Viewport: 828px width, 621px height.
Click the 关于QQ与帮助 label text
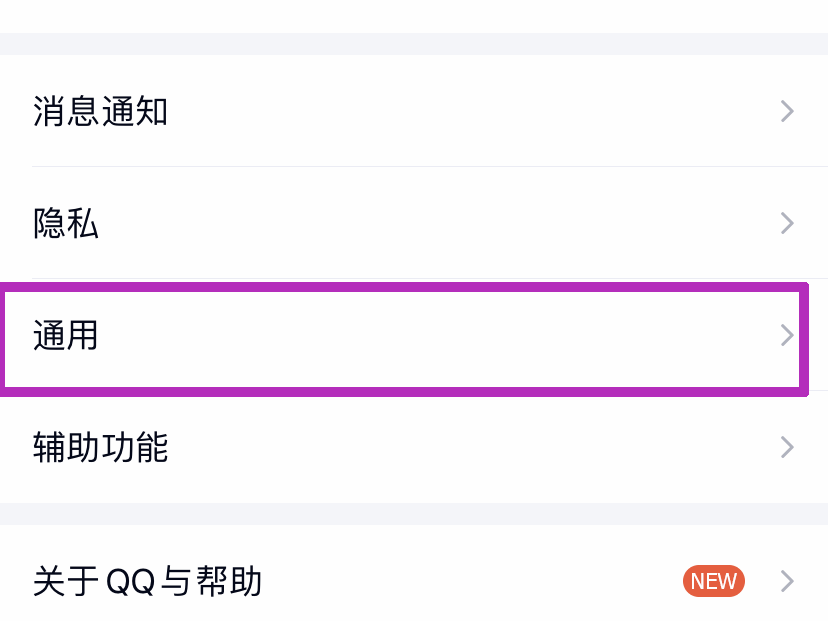pyautogui.click(x=147, y=581)
